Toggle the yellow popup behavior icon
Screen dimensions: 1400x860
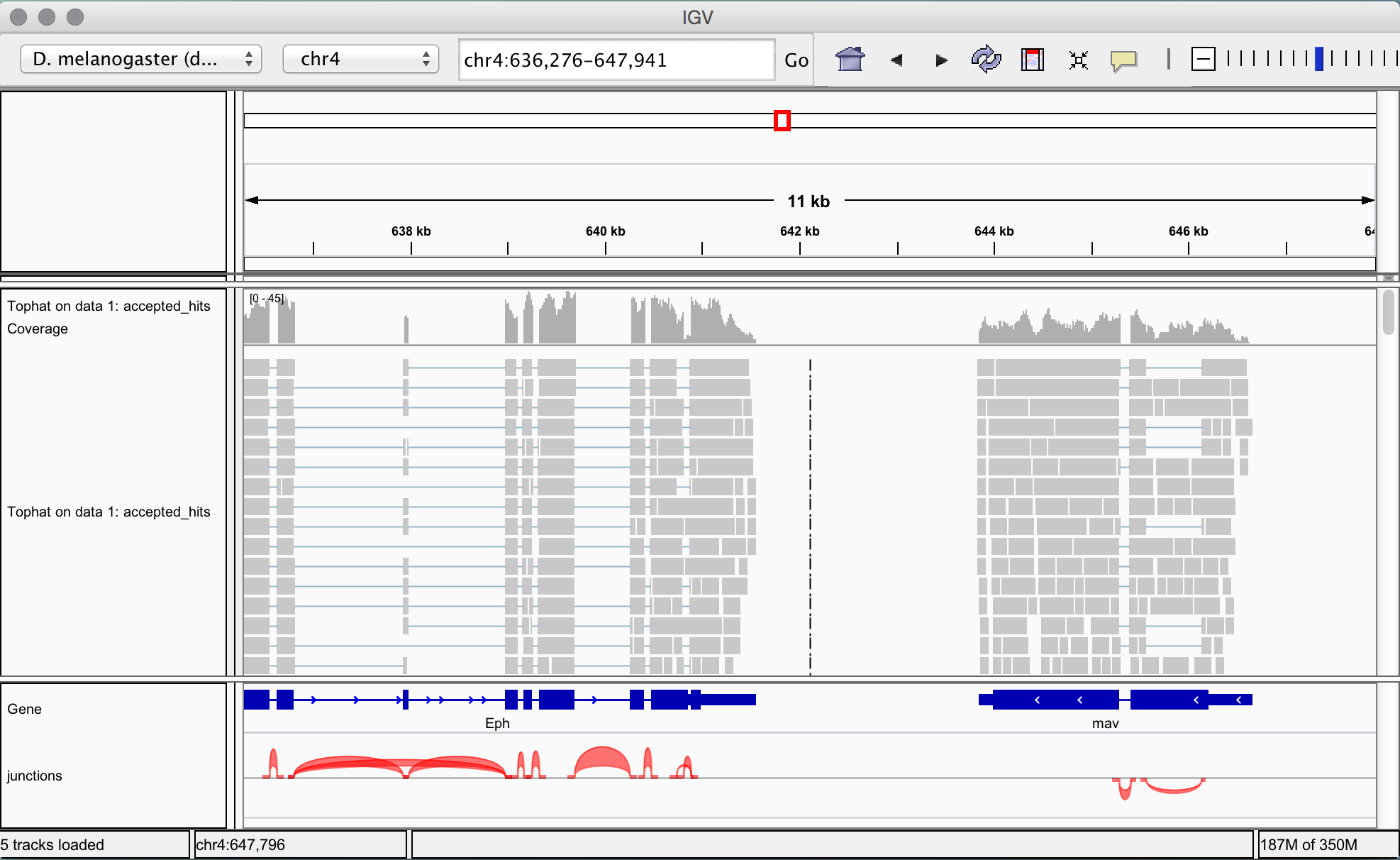(1123, 60)
